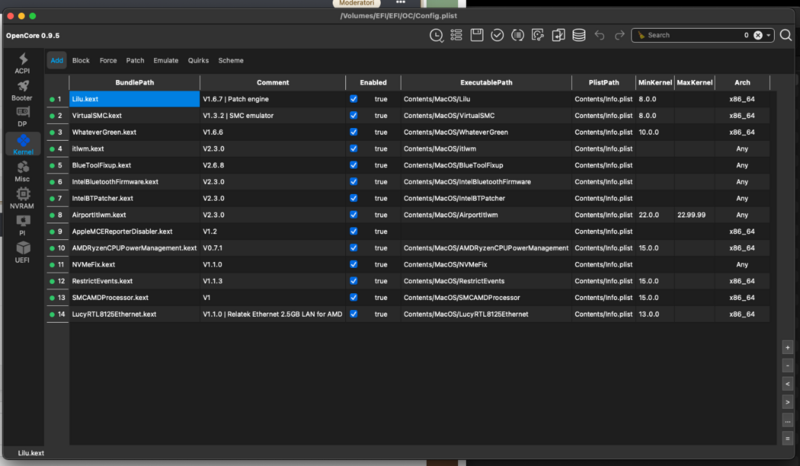The height and width of the screenshot is (466, 800).
Task: Click the ExecutablePath column header
Action: (486, 82)
